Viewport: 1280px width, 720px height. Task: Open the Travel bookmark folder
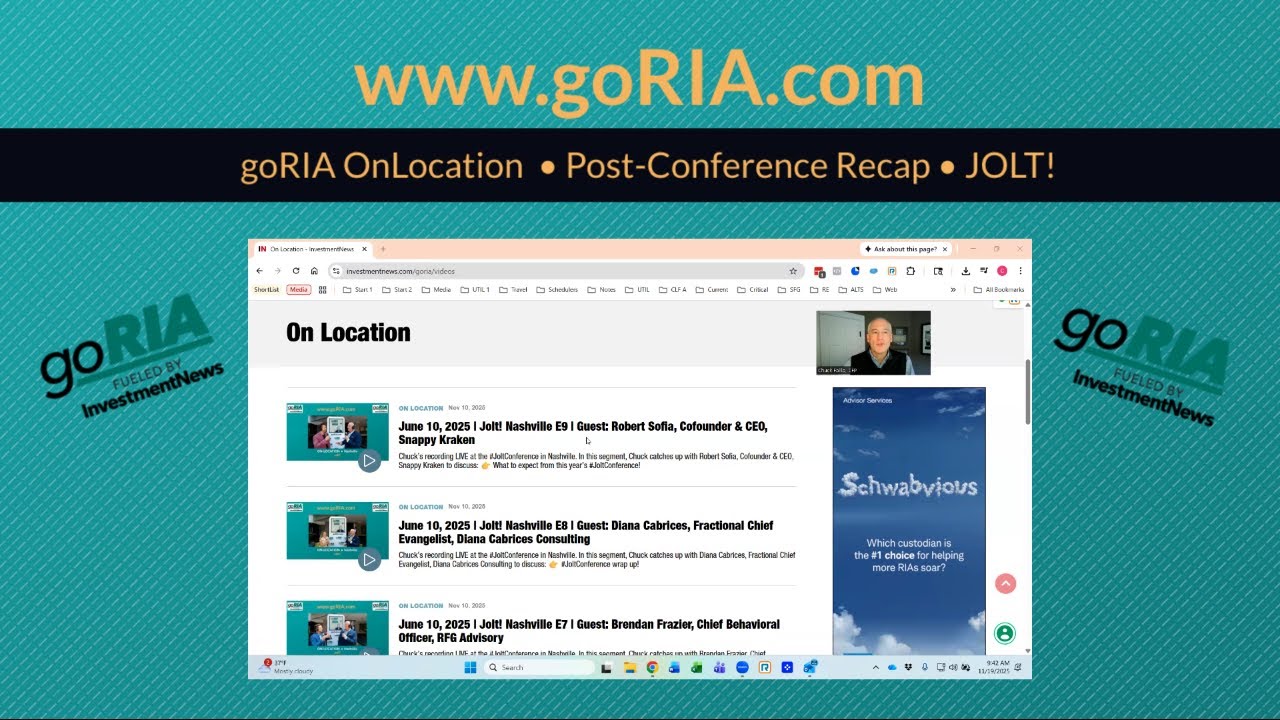[x=513, y=290]
